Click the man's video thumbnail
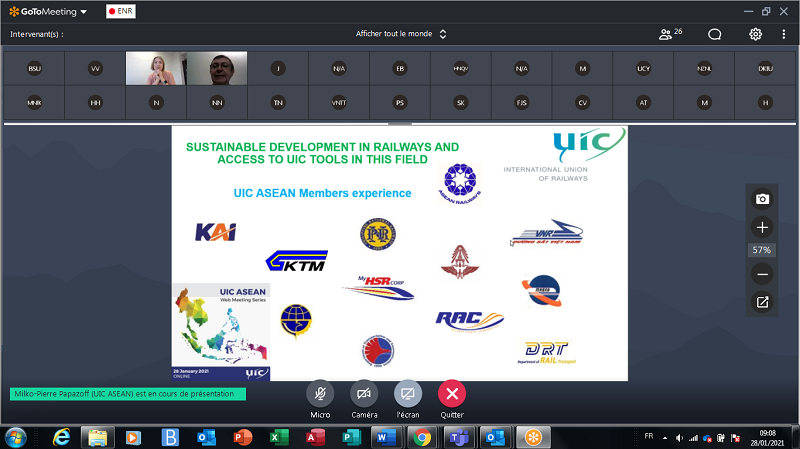 click(x=217, y=68)
